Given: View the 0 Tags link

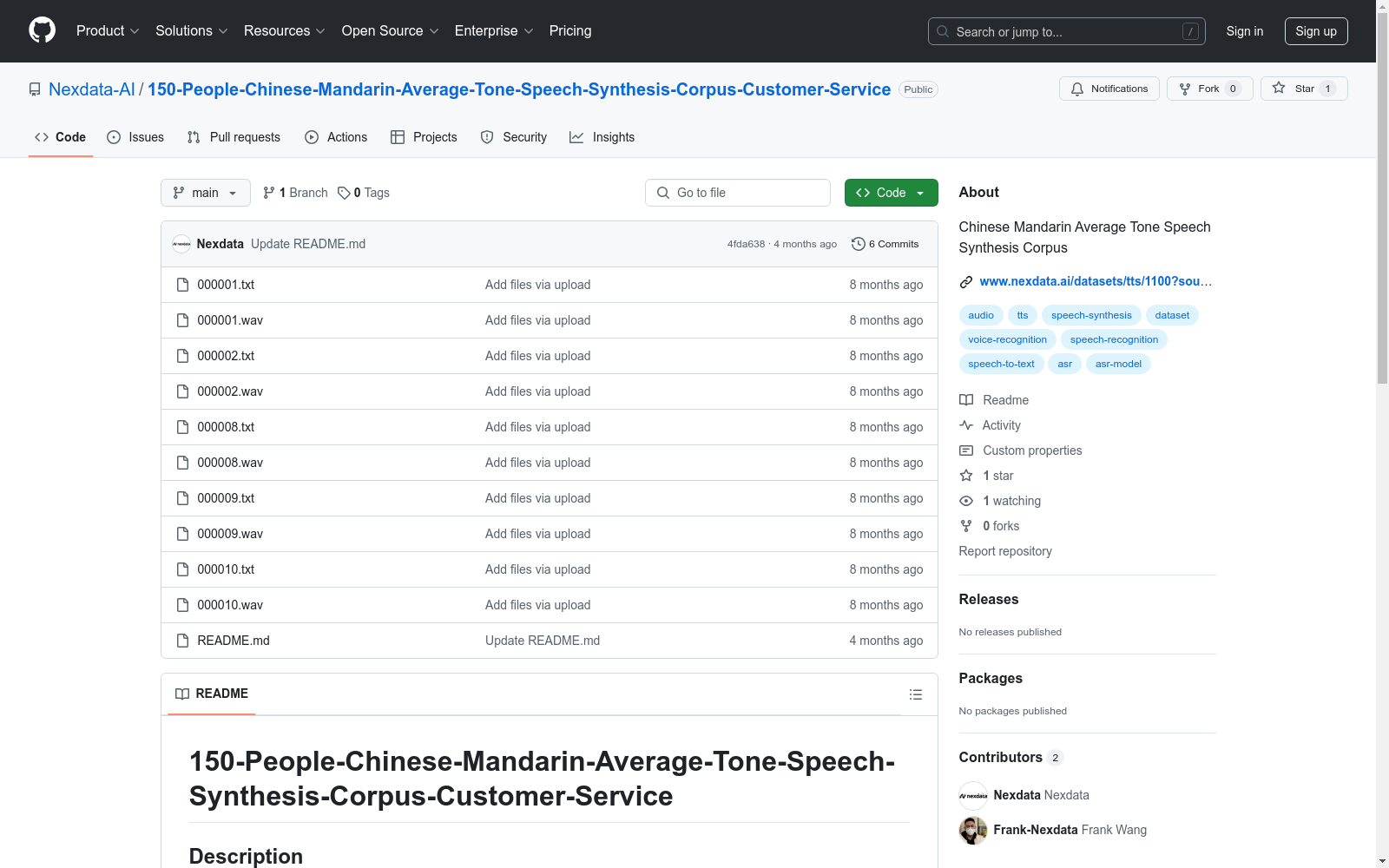Looking at the screenshot, I should (x=364, y=193).
